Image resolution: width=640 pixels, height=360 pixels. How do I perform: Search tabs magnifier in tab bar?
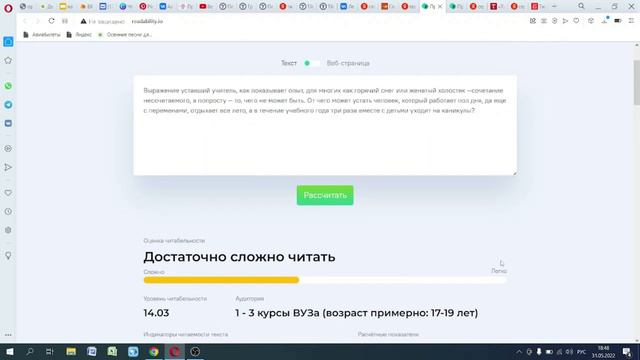[x=581, y=7]
